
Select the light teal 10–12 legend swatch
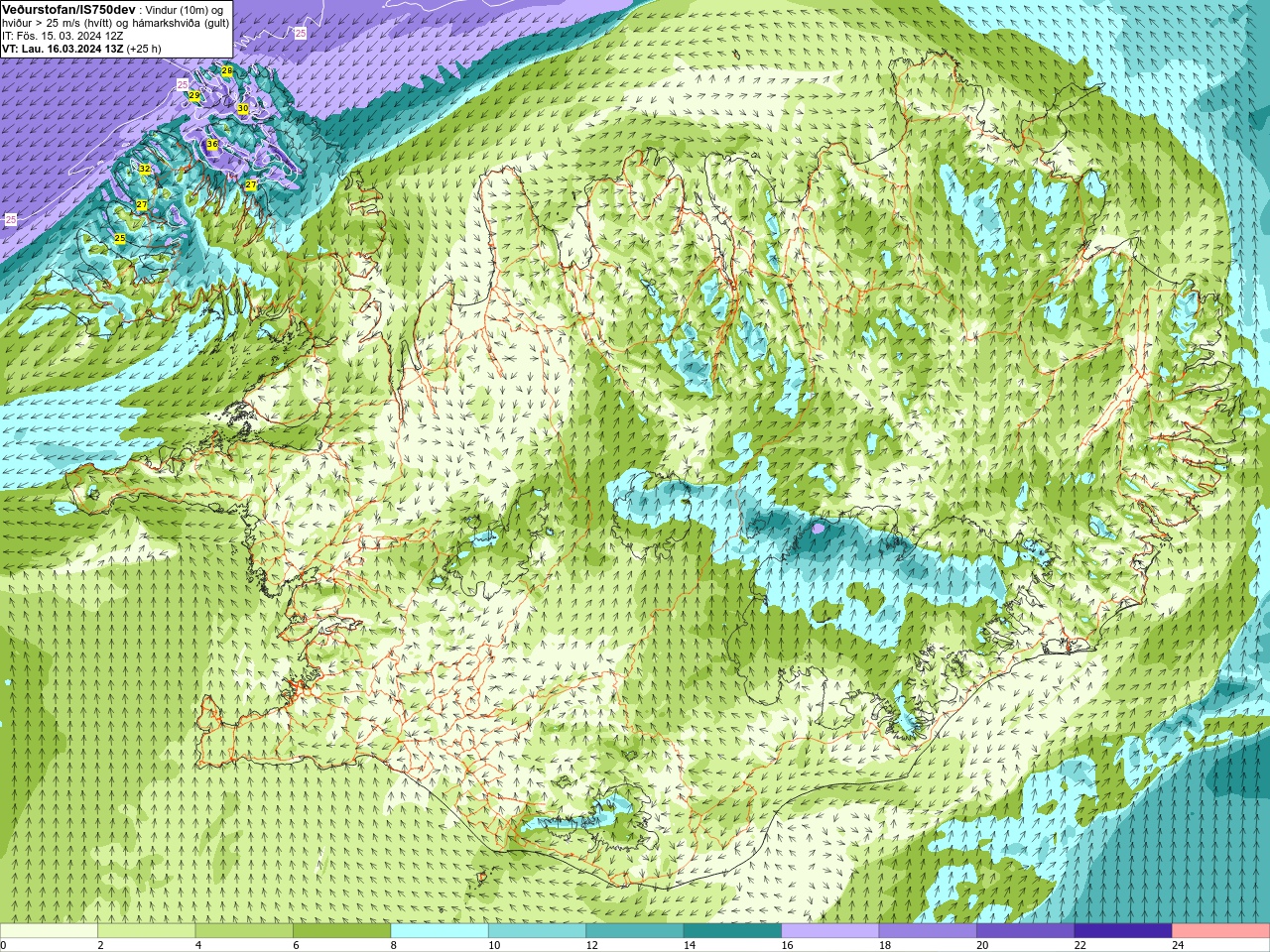coord(537,931)
